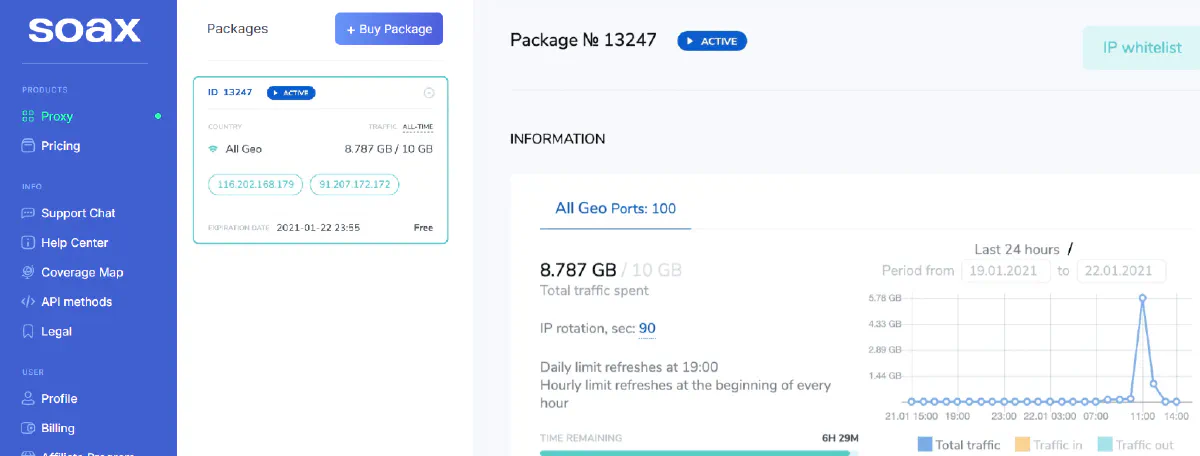The width and height of the screenshot is (1200, 456).
Task: Click the API methods code icon
Action: pos(28,302)
